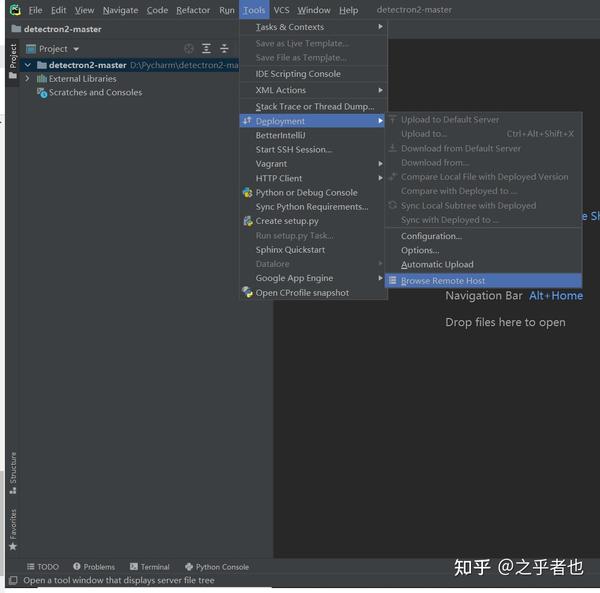Image resolution: width=600 pixels, height=593 pixels.
Task: Expand Google App Engine submenu
Action: tap(313, 278)
